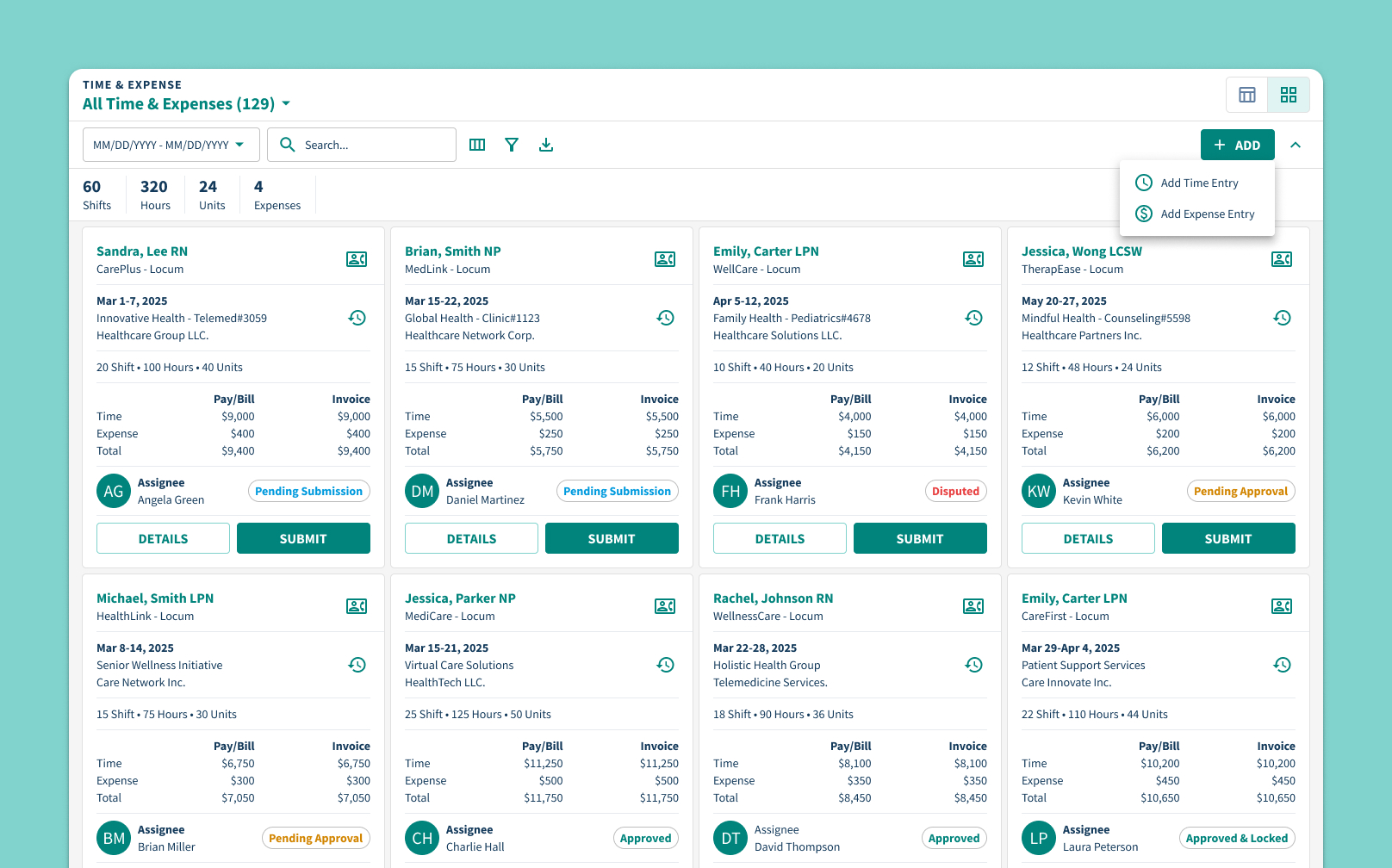Viewport: 1392px width, 868px height.
Task: Click Pending Approval badge for Kevin White
Action: (x=1241, y=491)
